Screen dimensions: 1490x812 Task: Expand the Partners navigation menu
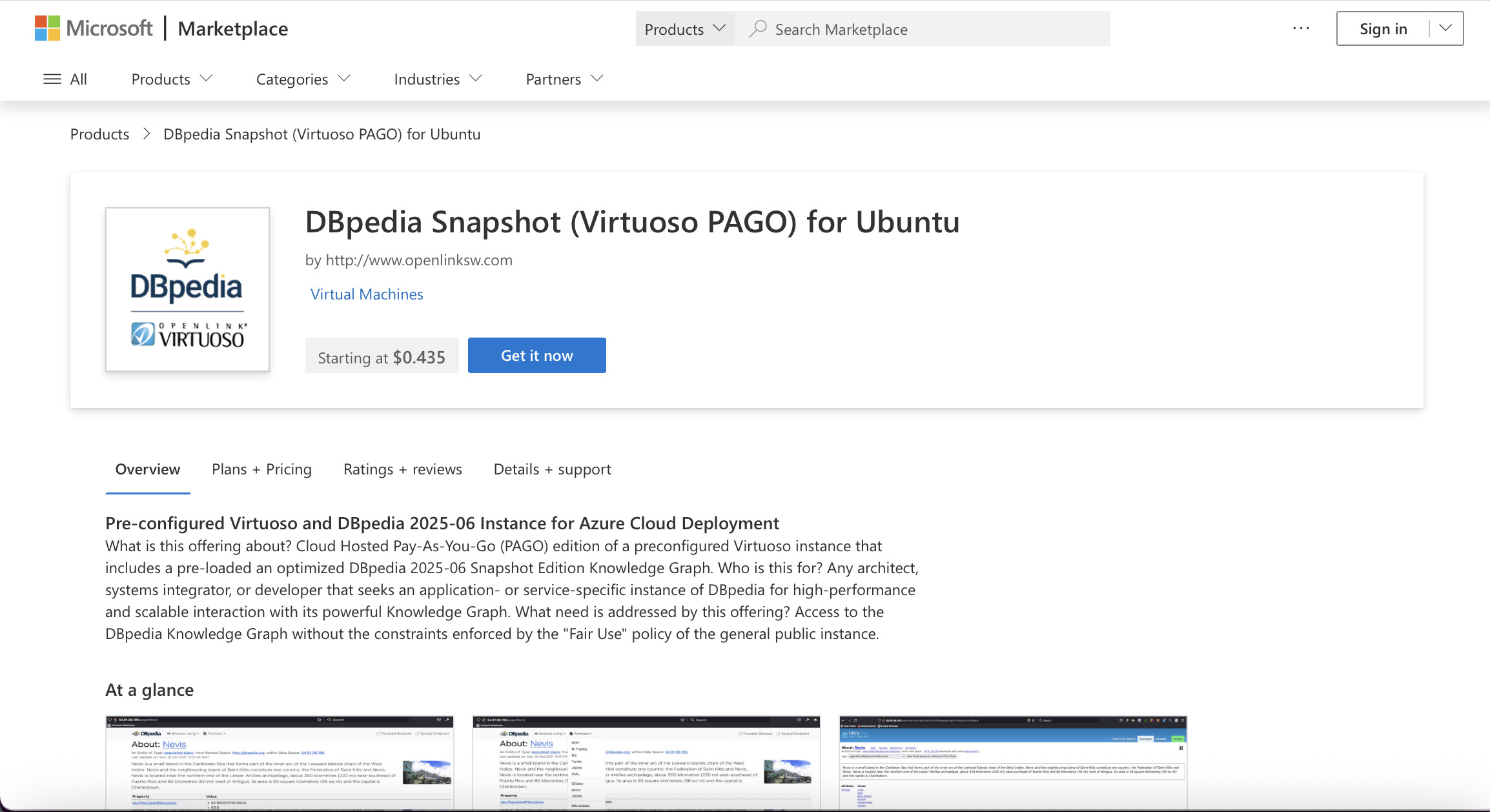click(x=564, y=79)
